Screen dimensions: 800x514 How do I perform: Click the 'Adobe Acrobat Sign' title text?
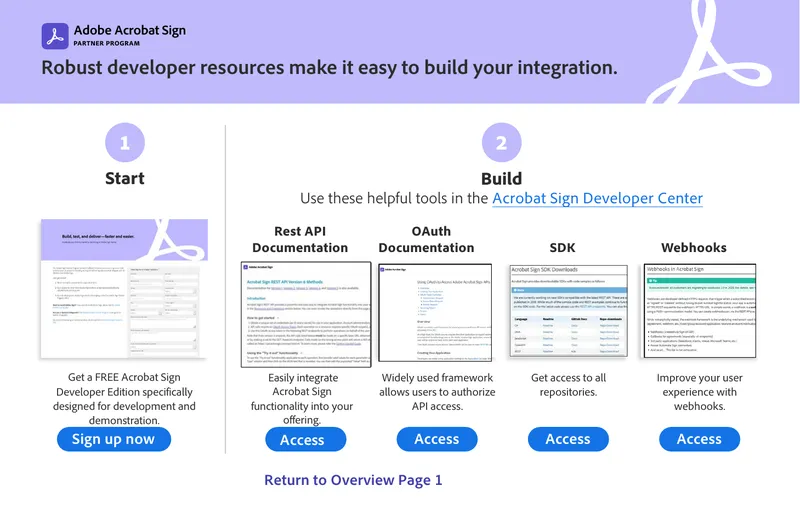pyautogui.click(x=130, y=31)
